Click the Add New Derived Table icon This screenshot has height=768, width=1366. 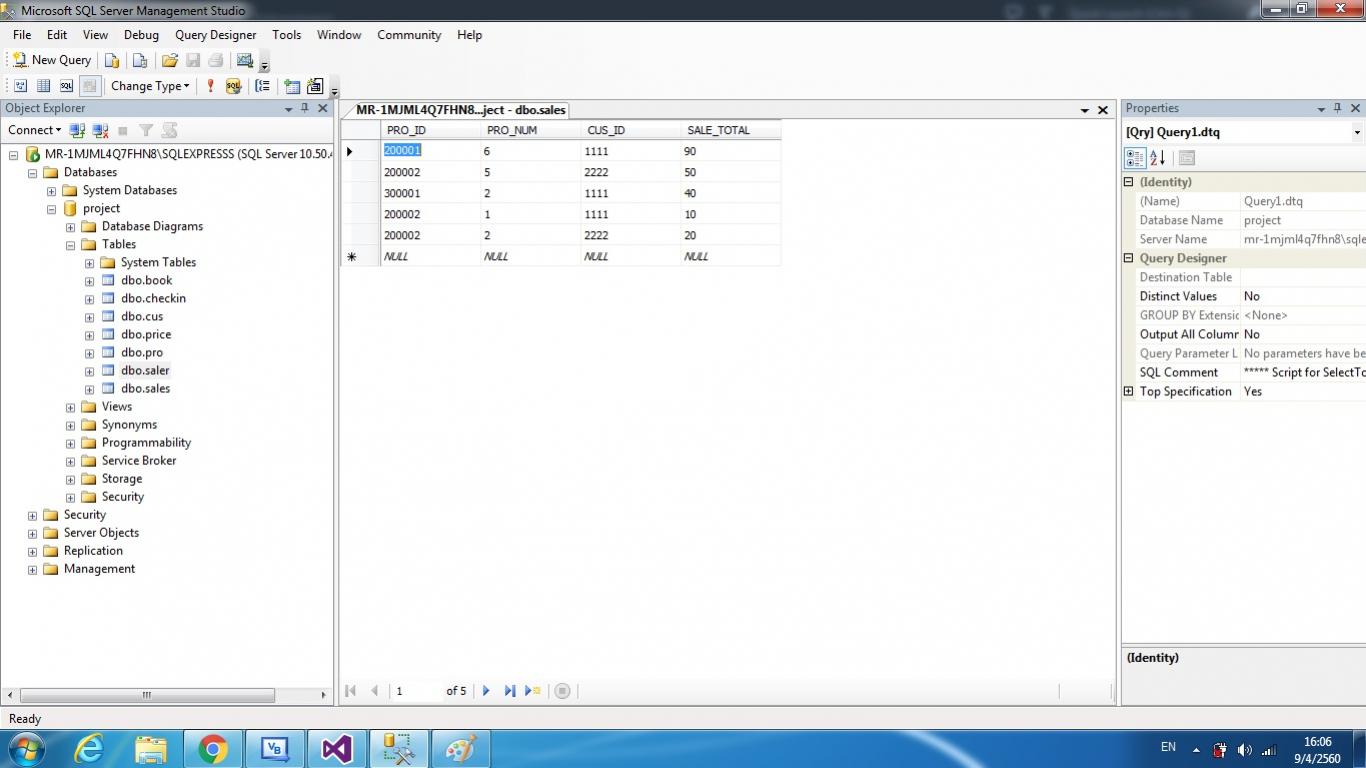coord(315,86)
